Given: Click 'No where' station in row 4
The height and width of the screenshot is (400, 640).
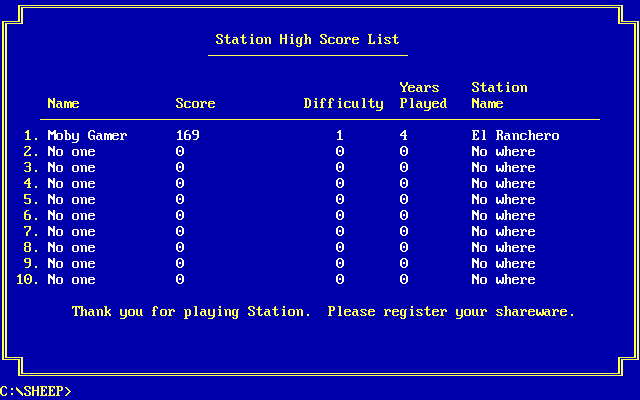Looking at the screenshot, I should pyautogui.click(x=503, y=183).
